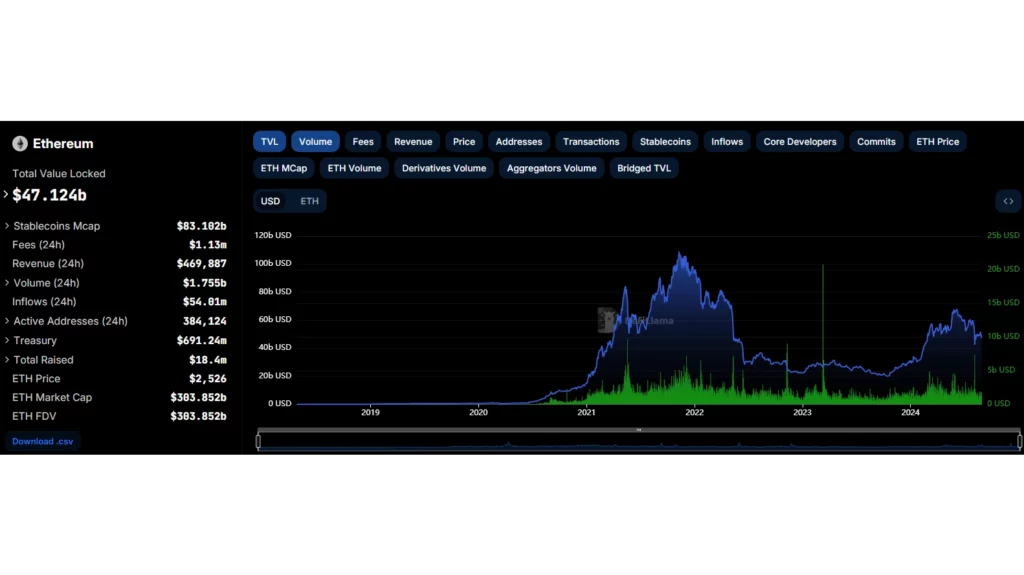The height and width of the screenshot is (575, 1024).
Task: Click the Fees (24h) label
Action: coord(38,245)
